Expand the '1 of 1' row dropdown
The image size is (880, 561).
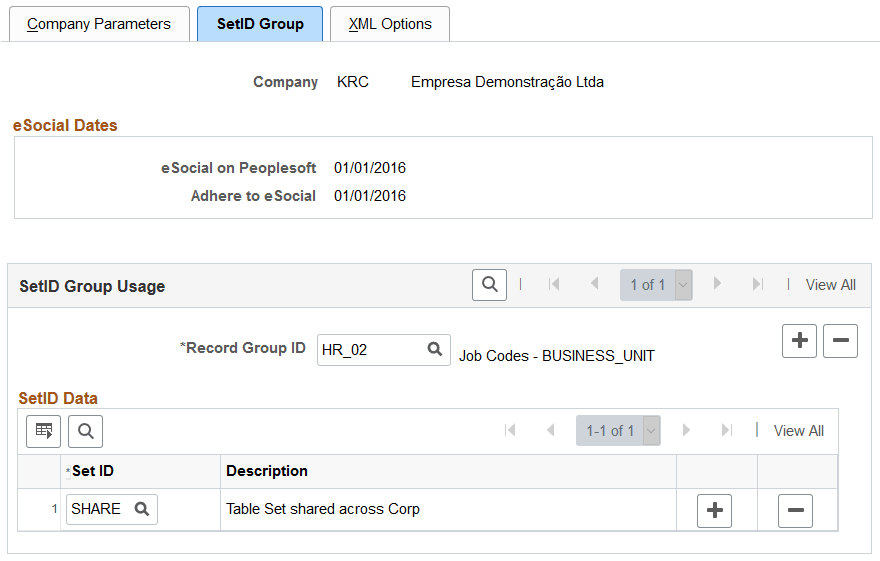(684, 285)
